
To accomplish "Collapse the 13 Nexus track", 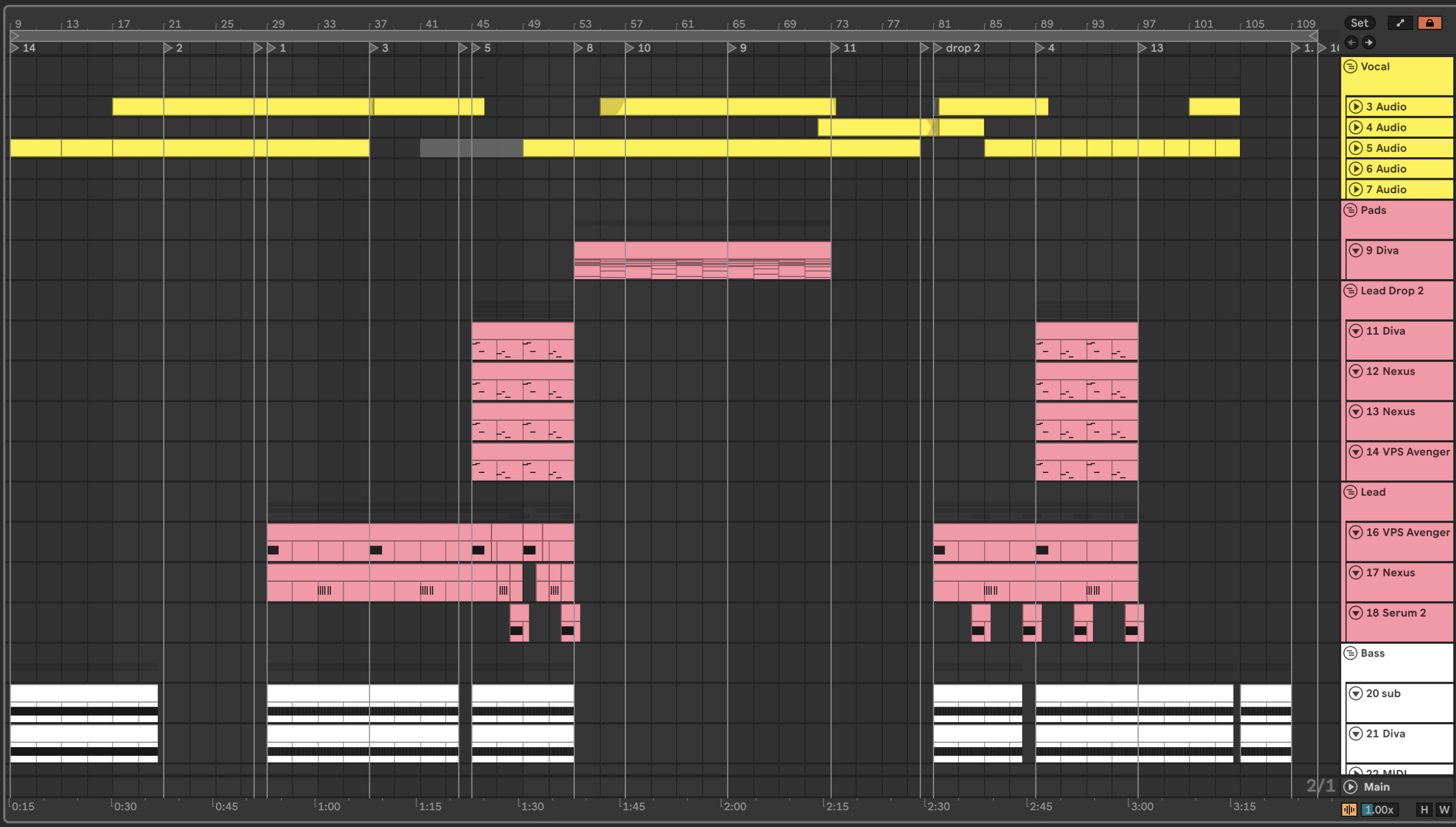I will (x=1355, y=412).
